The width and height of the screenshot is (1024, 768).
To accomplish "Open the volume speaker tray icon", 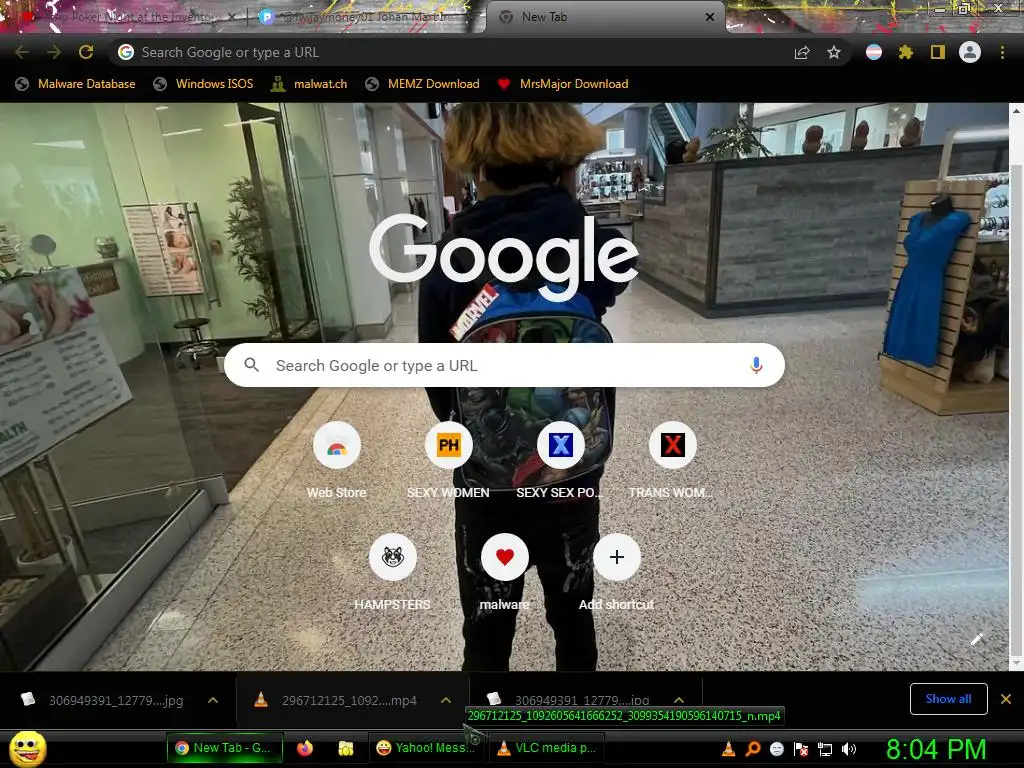I will (x=849, y=749).
